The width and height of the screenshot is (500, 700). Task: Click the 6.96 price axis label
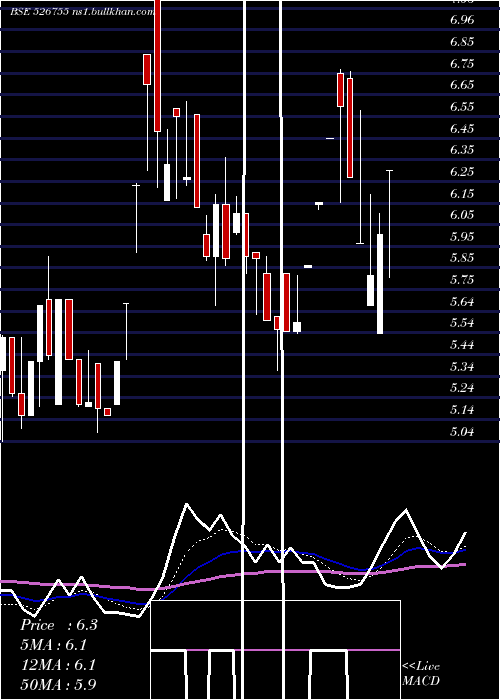[x=462, y=20]
